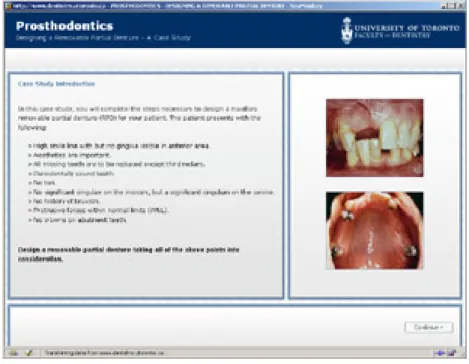Open the maxillary arch palate photo
Screen dimensions: 469x364
pyautogui.click(x=375, y=230)
